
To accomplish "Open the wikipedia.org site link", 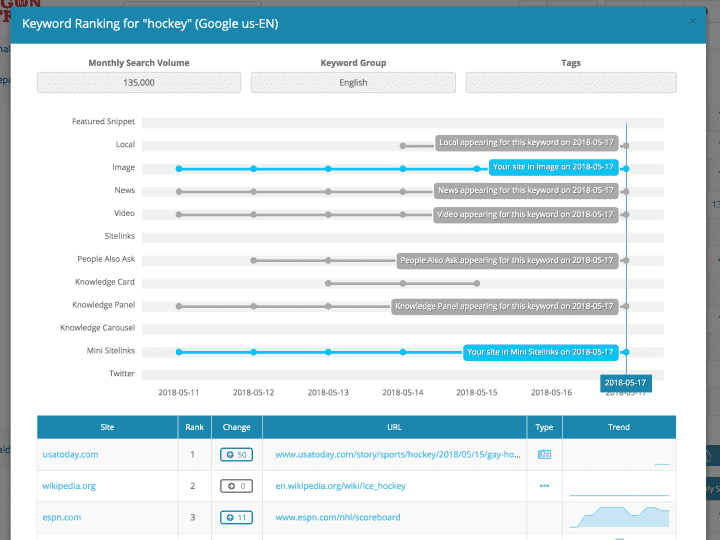I will [x=69, y=486].
